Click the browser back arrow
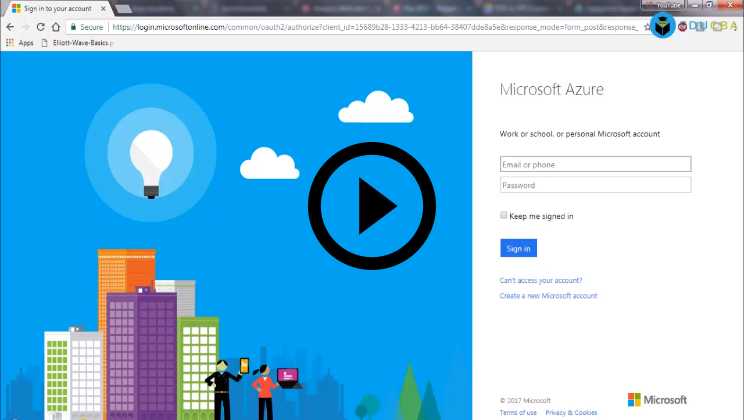 point(10,27)
